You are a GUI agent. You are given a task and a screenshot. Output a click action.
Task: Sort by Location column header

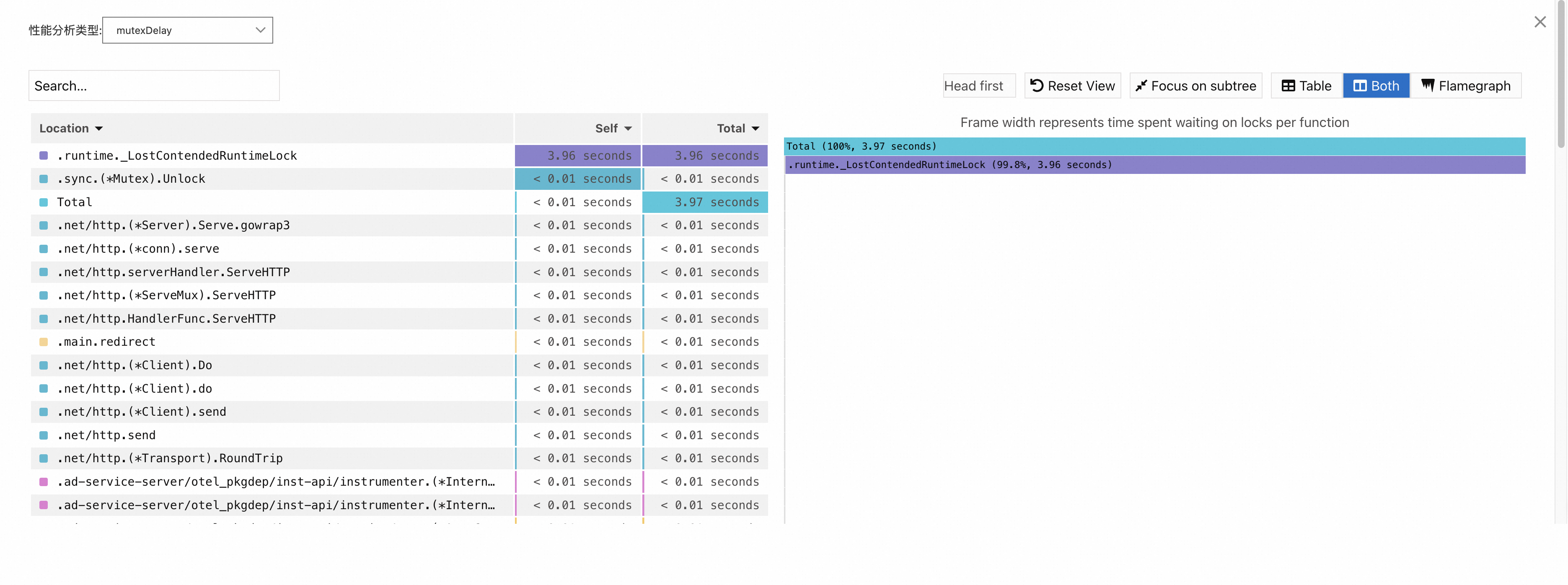point(71,129)
